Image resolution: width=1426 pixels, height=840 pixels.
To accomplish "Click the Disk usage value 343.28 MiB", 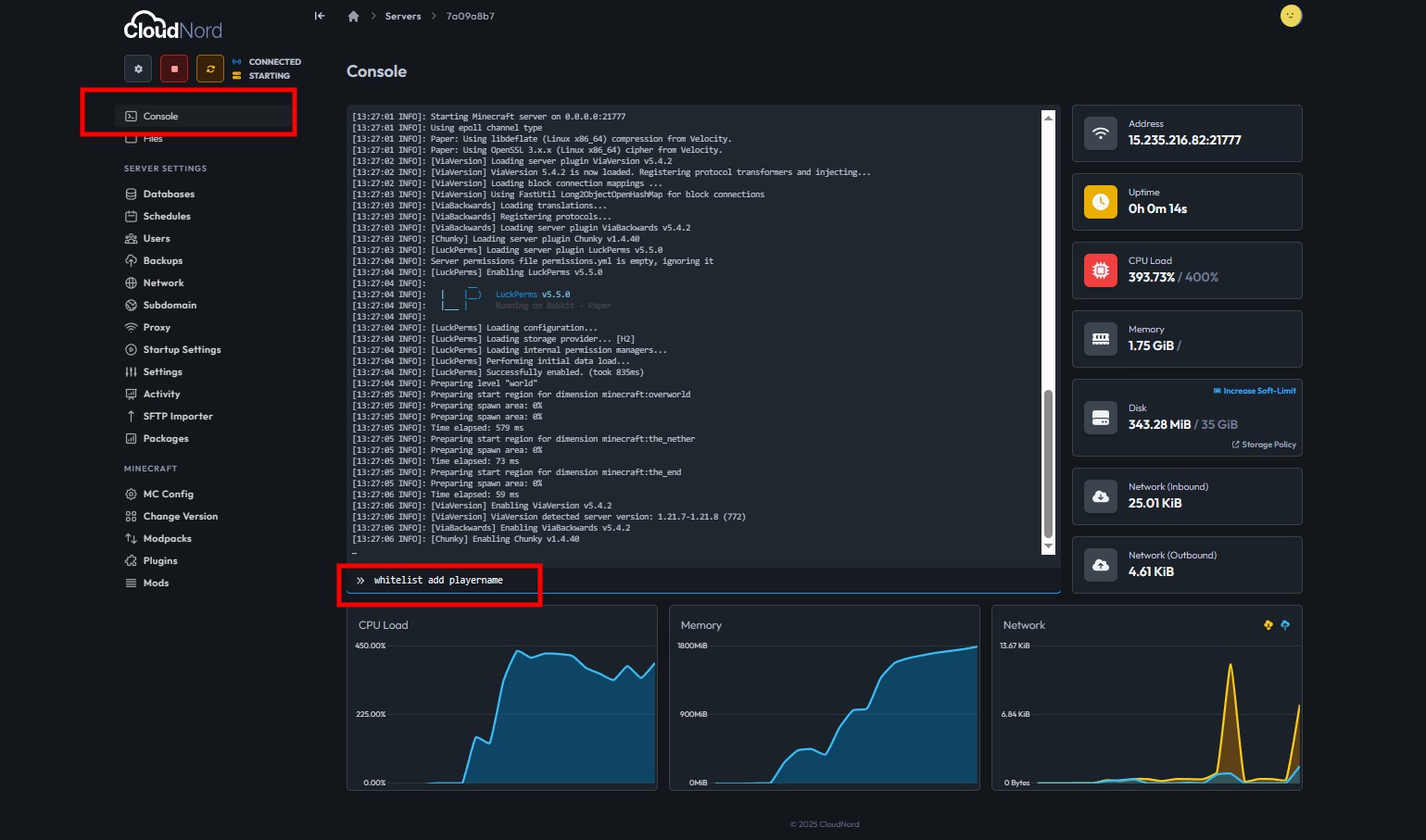I will [x=1159, y=425].
